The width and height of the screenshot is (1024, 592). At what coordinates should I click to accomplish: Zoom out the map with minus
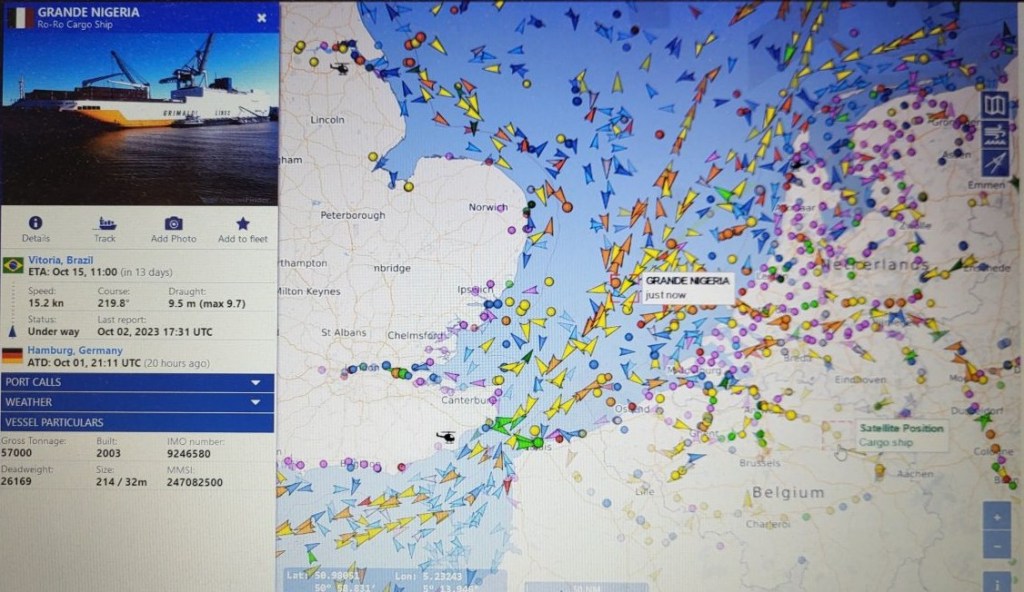tap(997, 547)
